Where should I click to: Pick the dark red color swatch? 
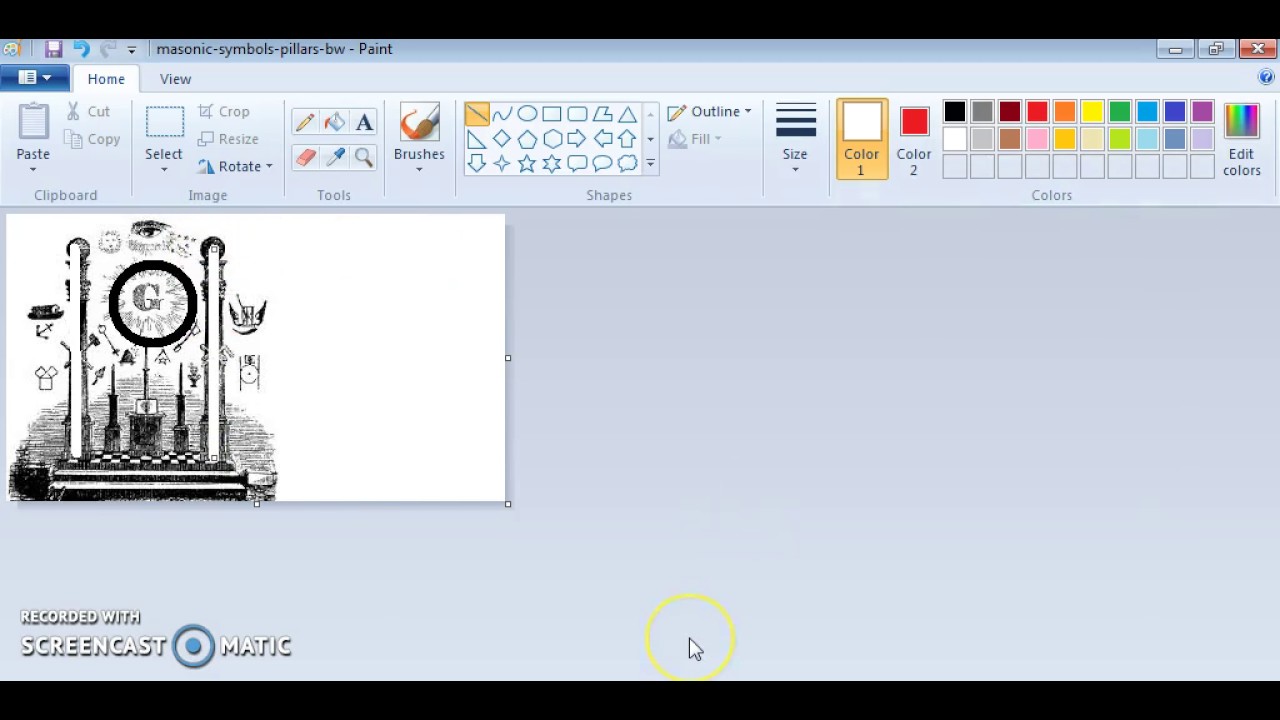[1010, 113]
